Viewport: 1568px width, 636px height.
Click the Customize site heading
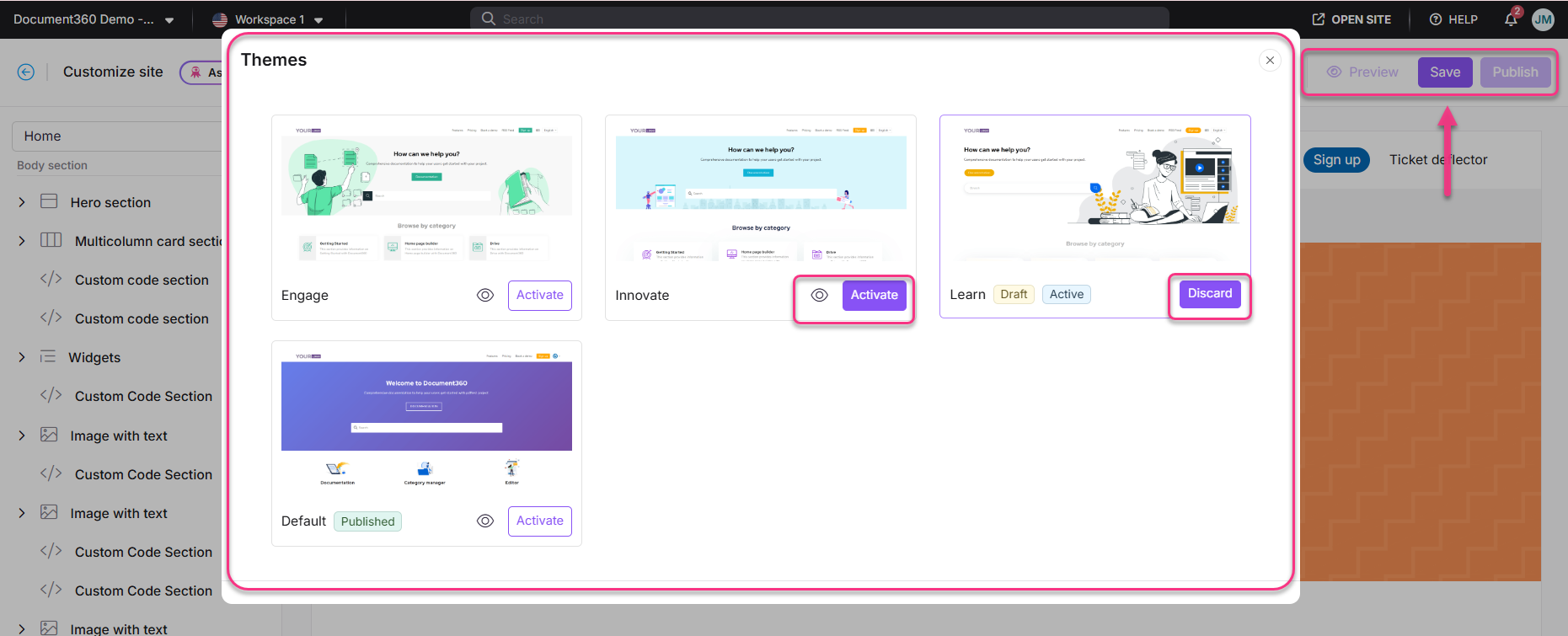(x=113, y=72)
